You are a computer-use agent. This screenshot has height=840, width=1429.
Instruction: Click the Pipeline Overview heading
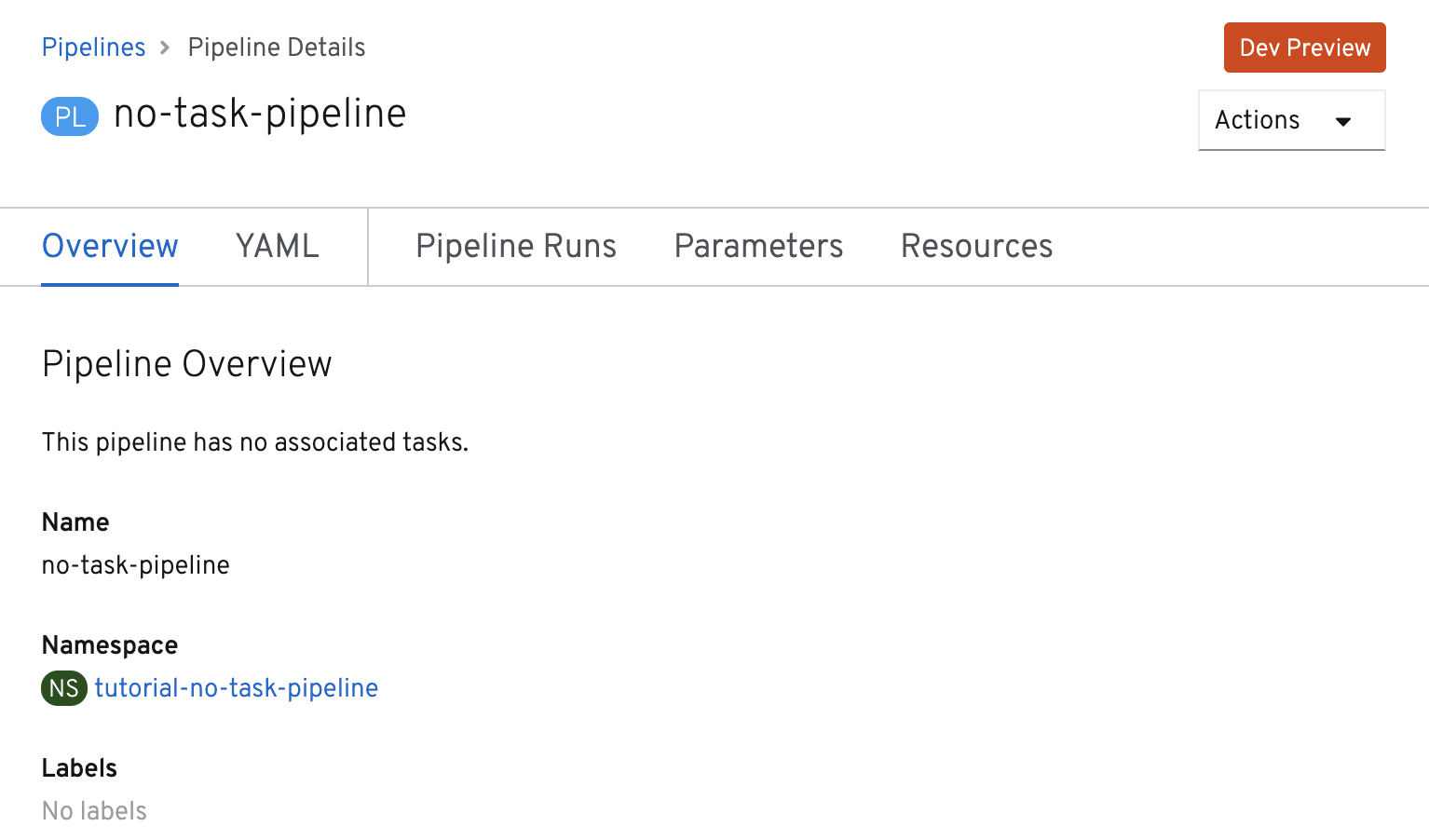point(187,364)
